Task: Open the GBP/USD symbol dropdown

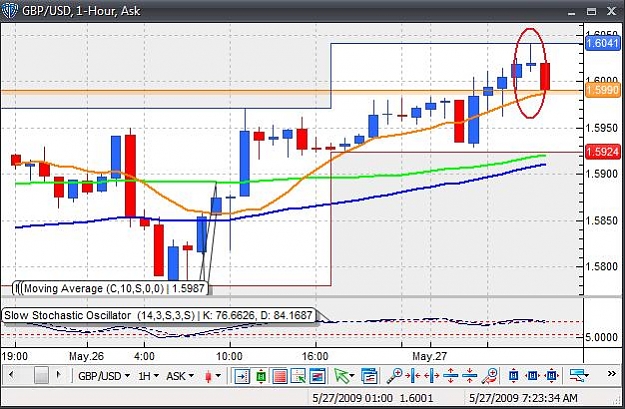Action: coord(104,376)
